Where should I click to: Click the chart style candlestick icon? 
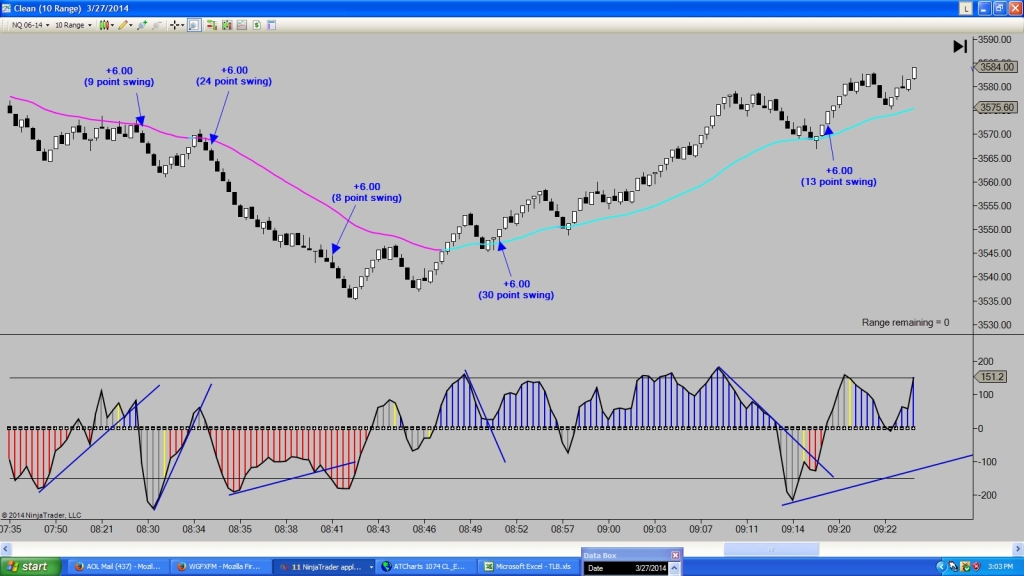pyautogui.click(x=104, y=25)
